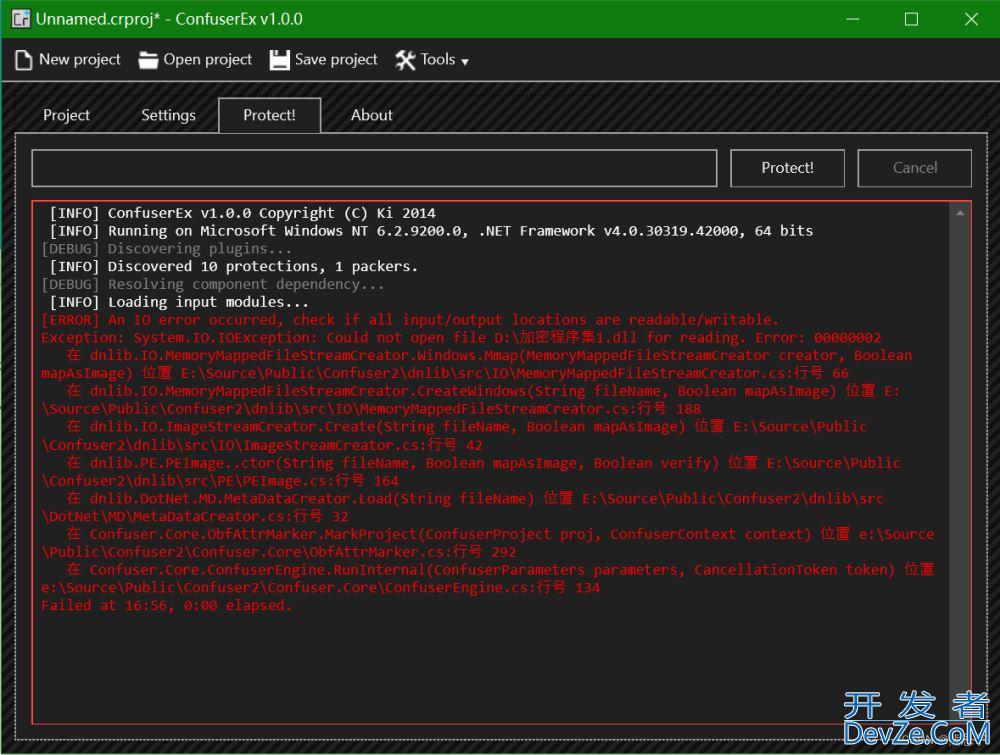Click the 'Loading input modules...' log line

point(207,302)
